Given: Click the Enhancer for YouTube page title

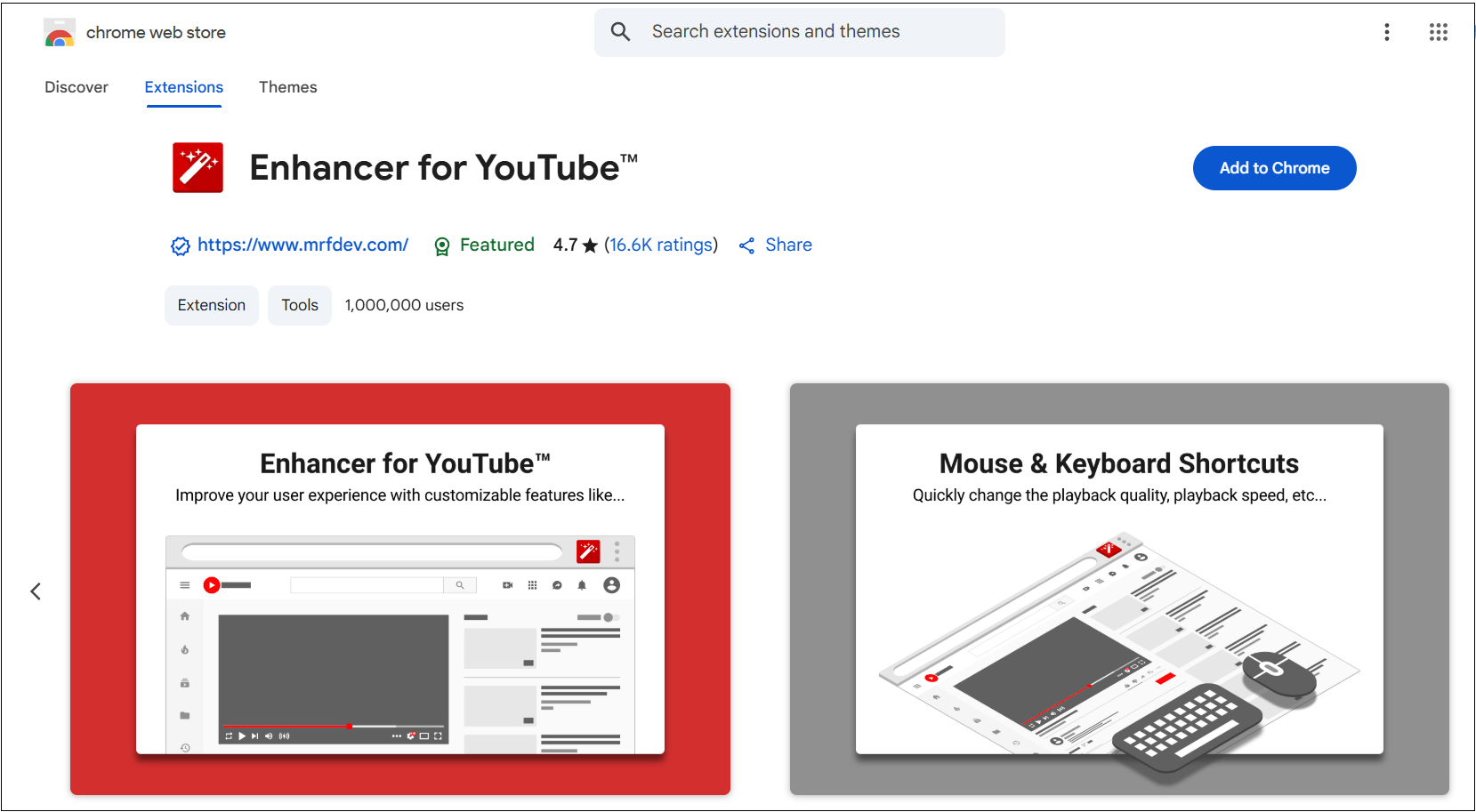Looking at the screenshot, I should click(x=443, y=167).
